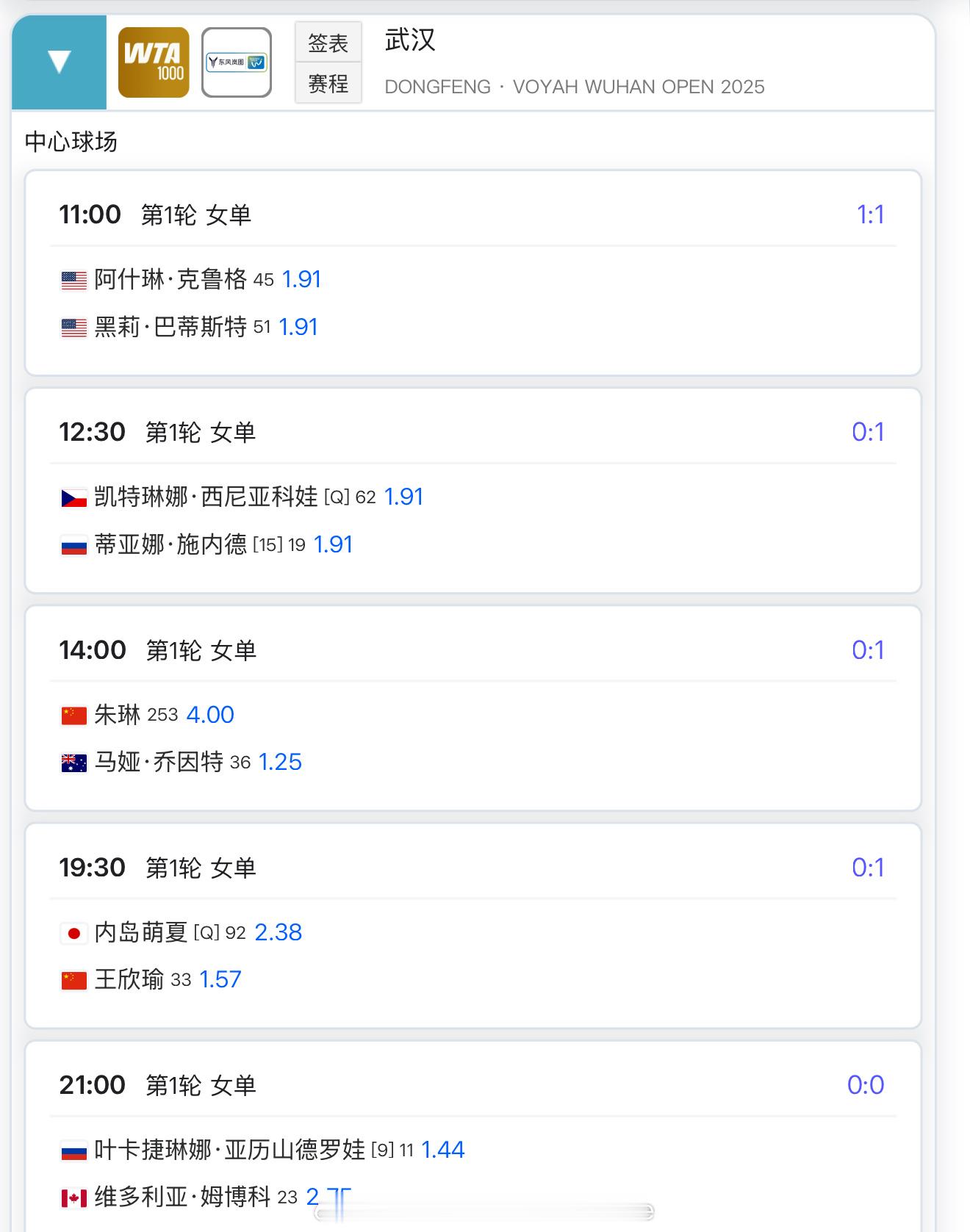This screenshot has width=970, height=1232.
Task: Open the 赛程 schedule tab
Action: click(x=328, y=84)
